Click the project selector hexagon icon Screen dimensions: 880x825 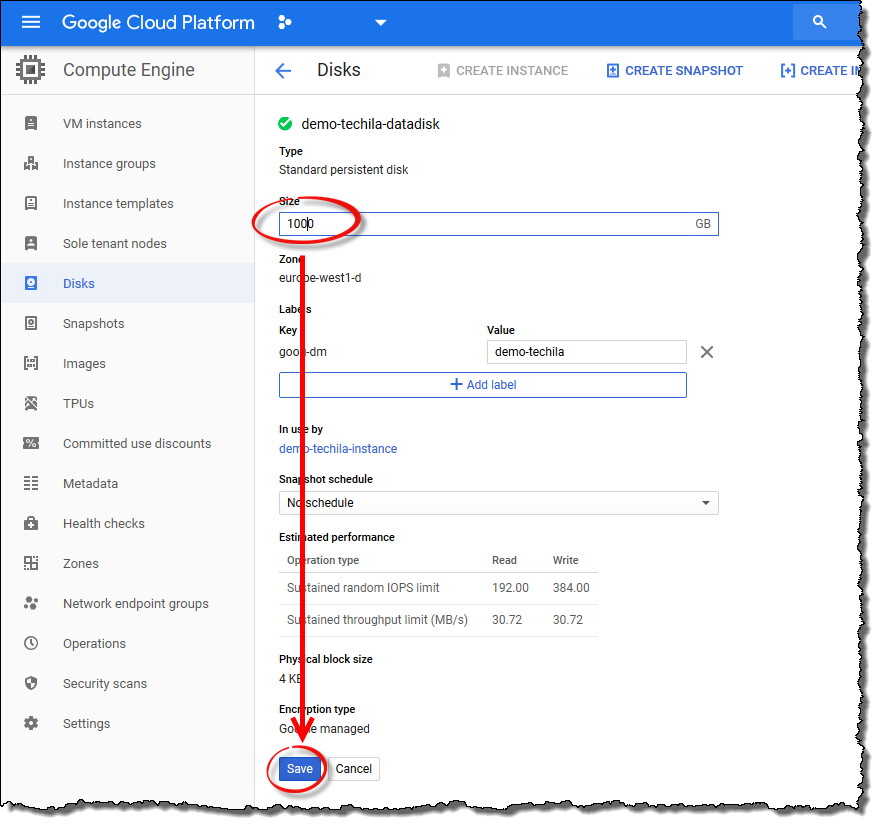click(x=285, y=22)
